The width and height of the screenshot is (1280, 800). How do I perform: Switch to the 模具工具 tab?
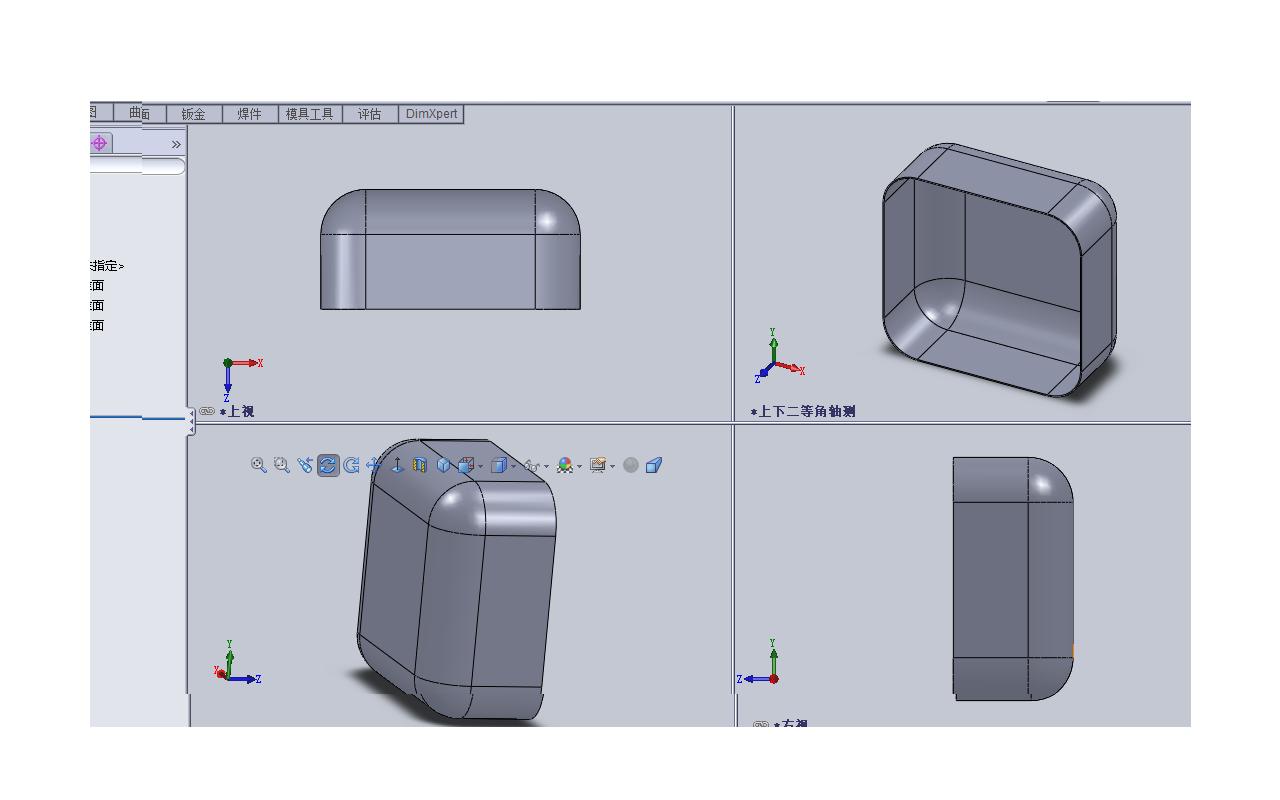[x=310, y=114]
